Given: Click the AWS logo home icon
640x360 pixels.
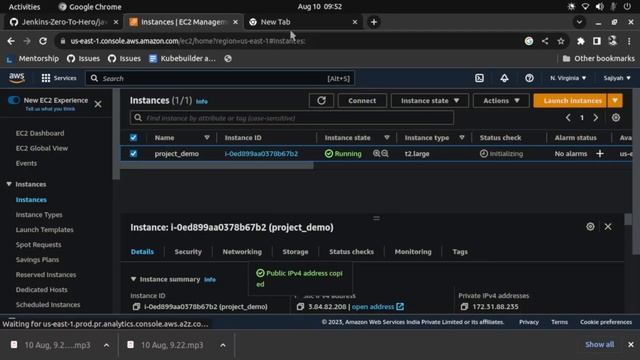Looking at the screenshot, I should pos(17,78).
